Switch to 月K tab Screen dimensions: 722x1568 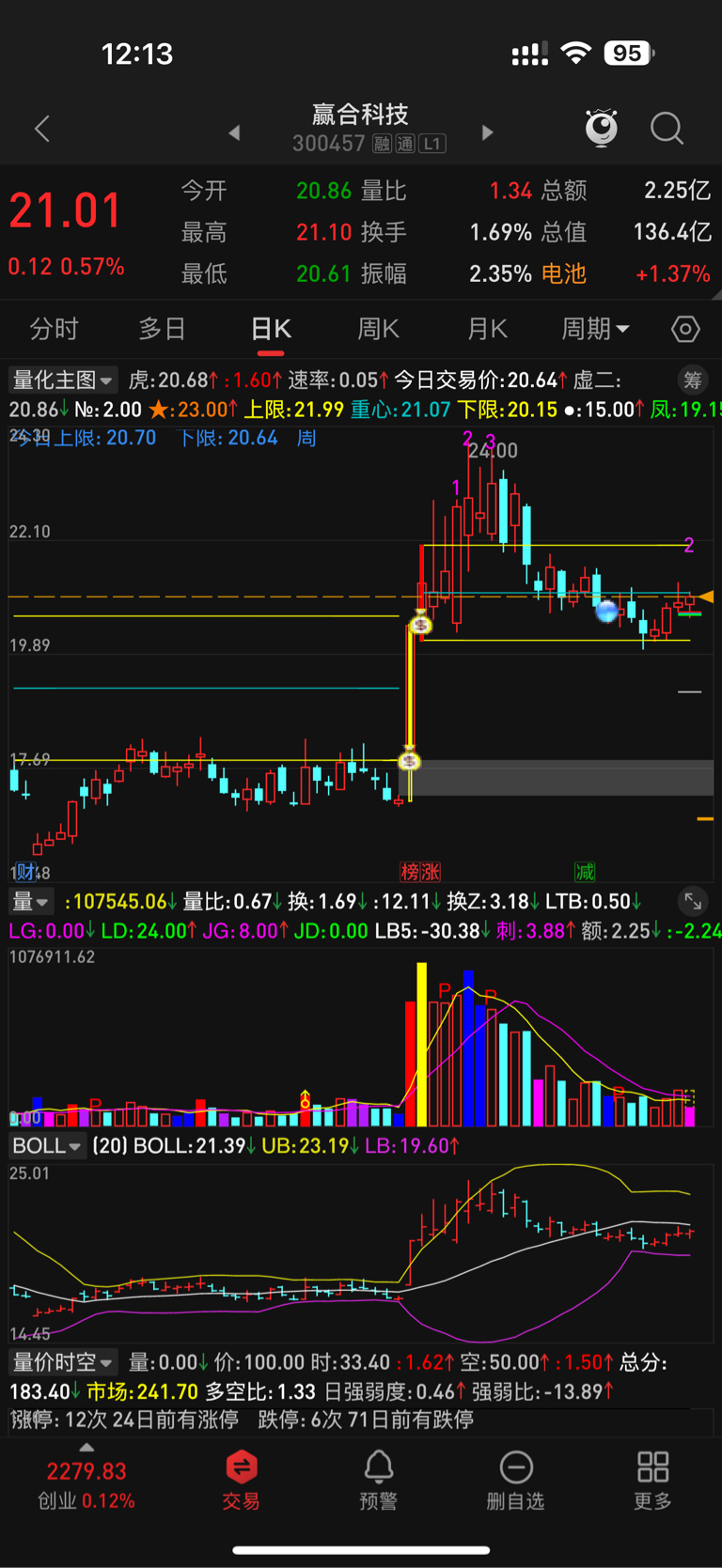click(x=487, y=329)
